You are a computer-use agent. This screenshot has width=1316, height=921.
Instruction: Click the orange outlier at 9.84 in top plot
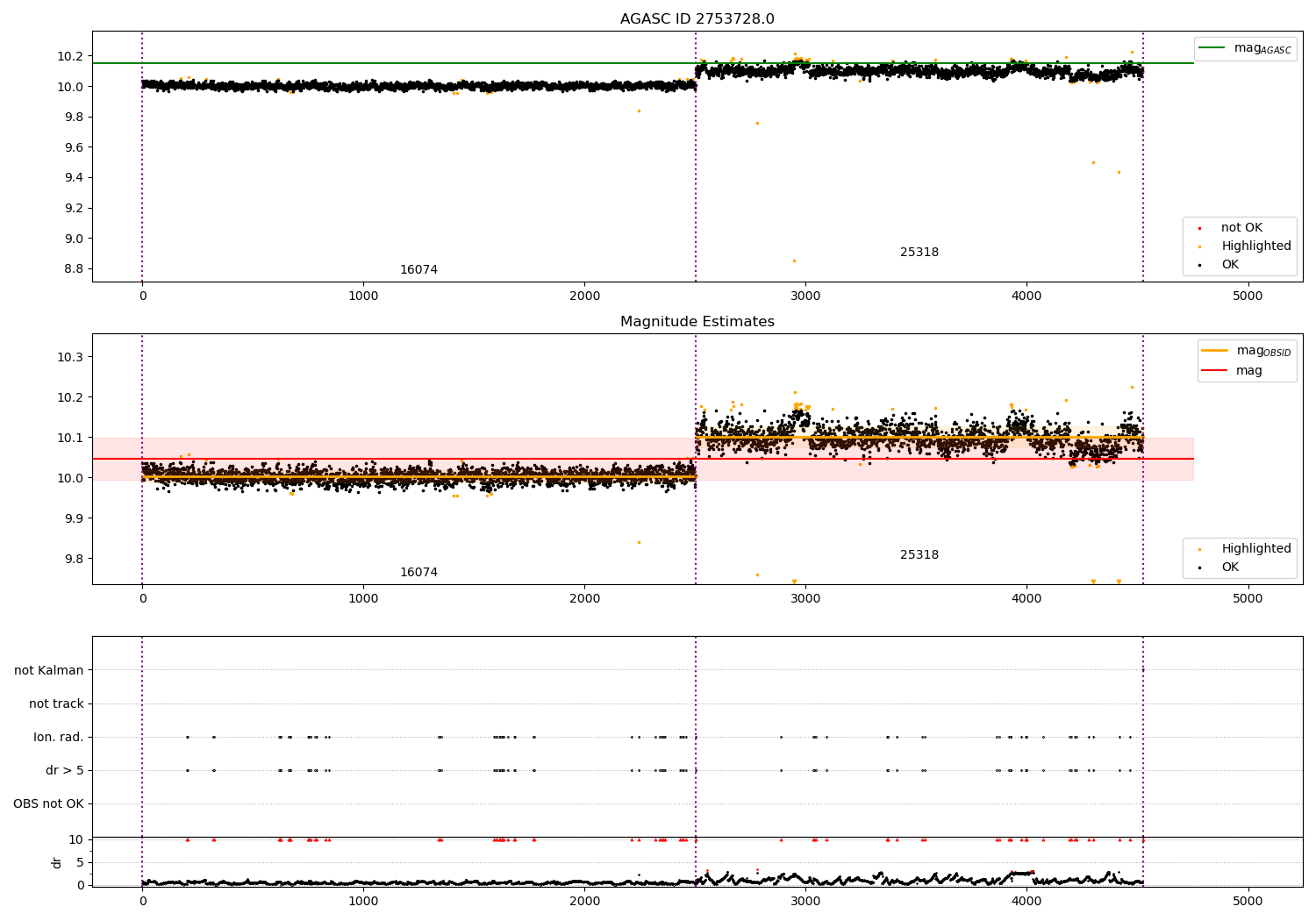[639, 111]
